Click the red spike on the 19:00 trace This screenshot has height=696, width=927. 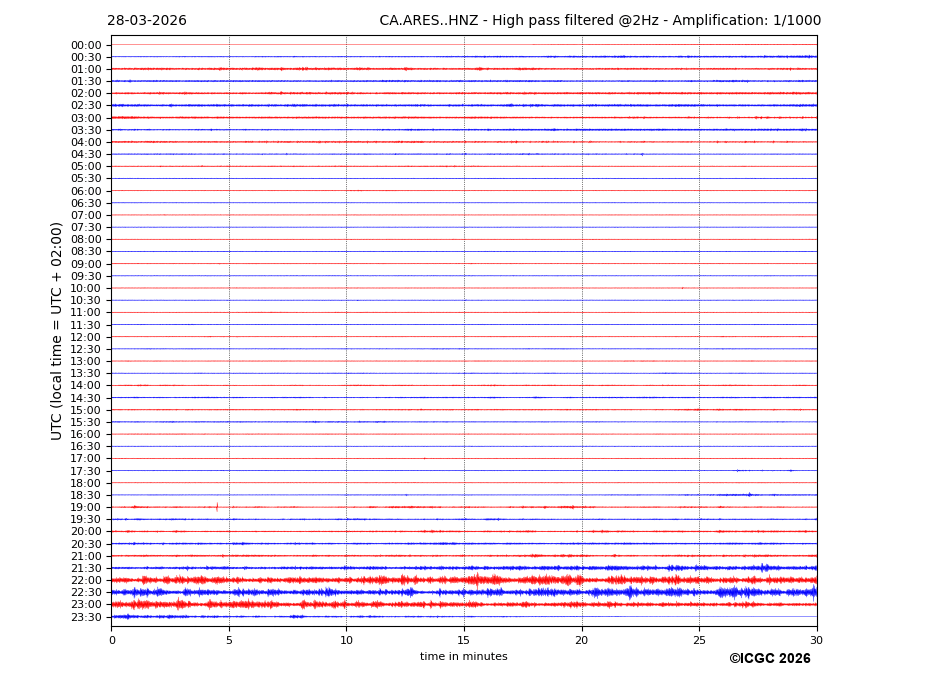click(217, 507)
